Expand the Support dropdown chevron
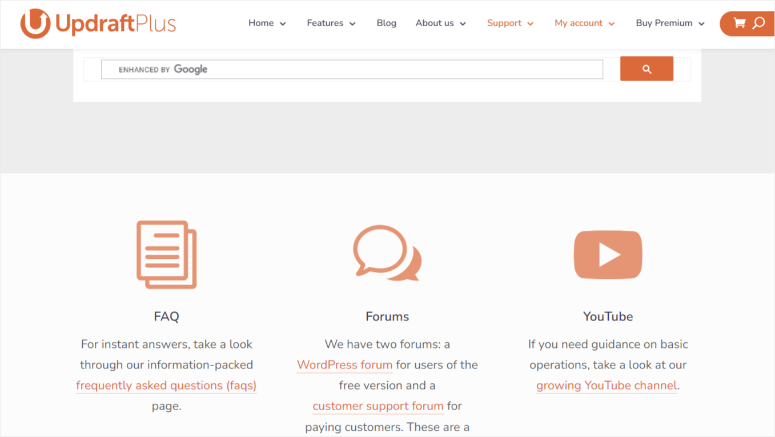Screen dimensions: 775x437 coord(530,24)
